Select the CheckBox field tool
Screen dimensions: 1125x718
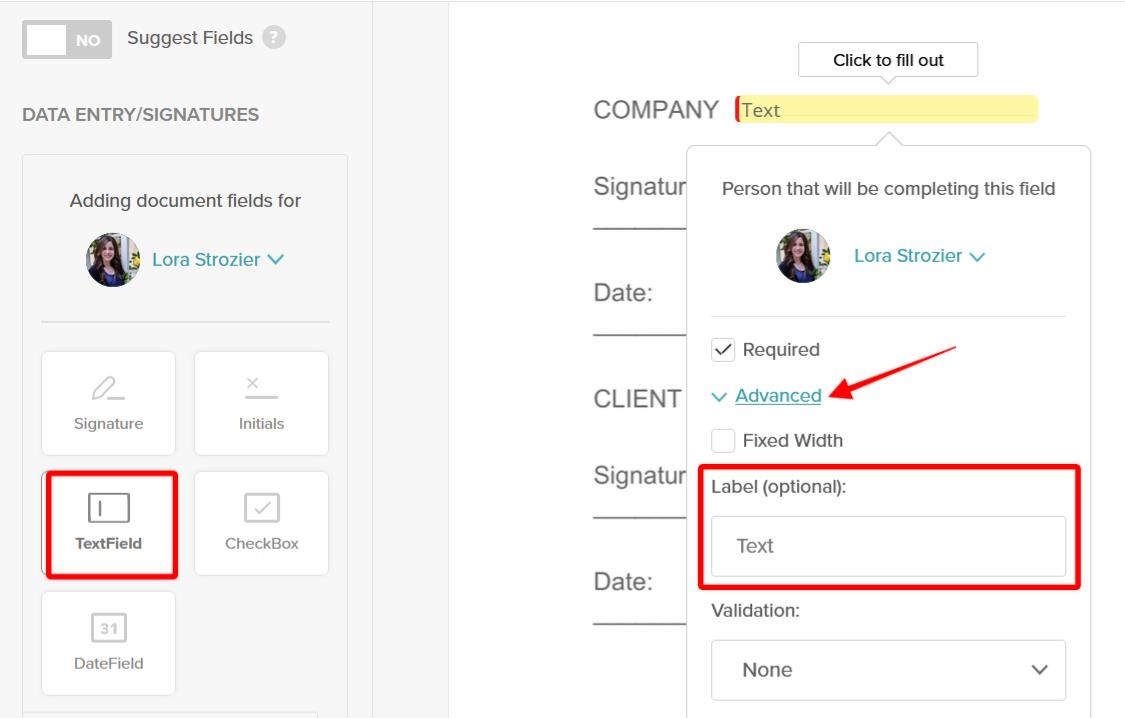pyautogui.click(x=261, y=523)
